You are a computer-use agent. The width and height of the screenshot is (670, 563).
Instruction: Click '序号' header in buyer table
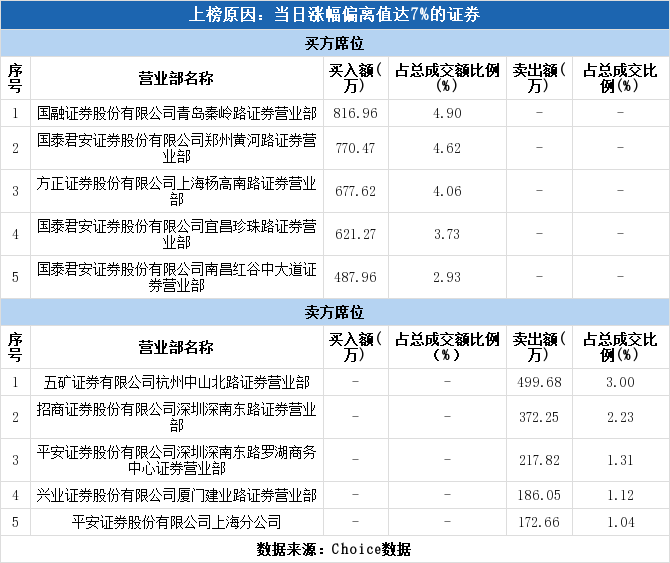[15, 78]
